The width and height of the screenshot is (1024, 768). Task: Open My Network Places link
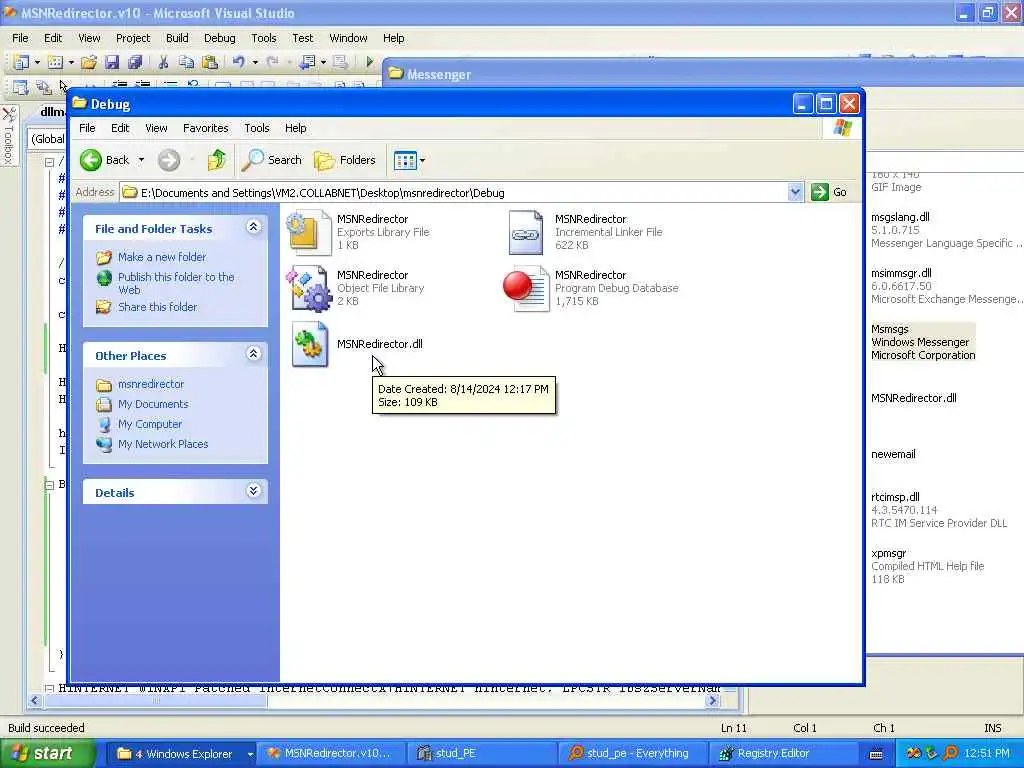click(163, 444)
